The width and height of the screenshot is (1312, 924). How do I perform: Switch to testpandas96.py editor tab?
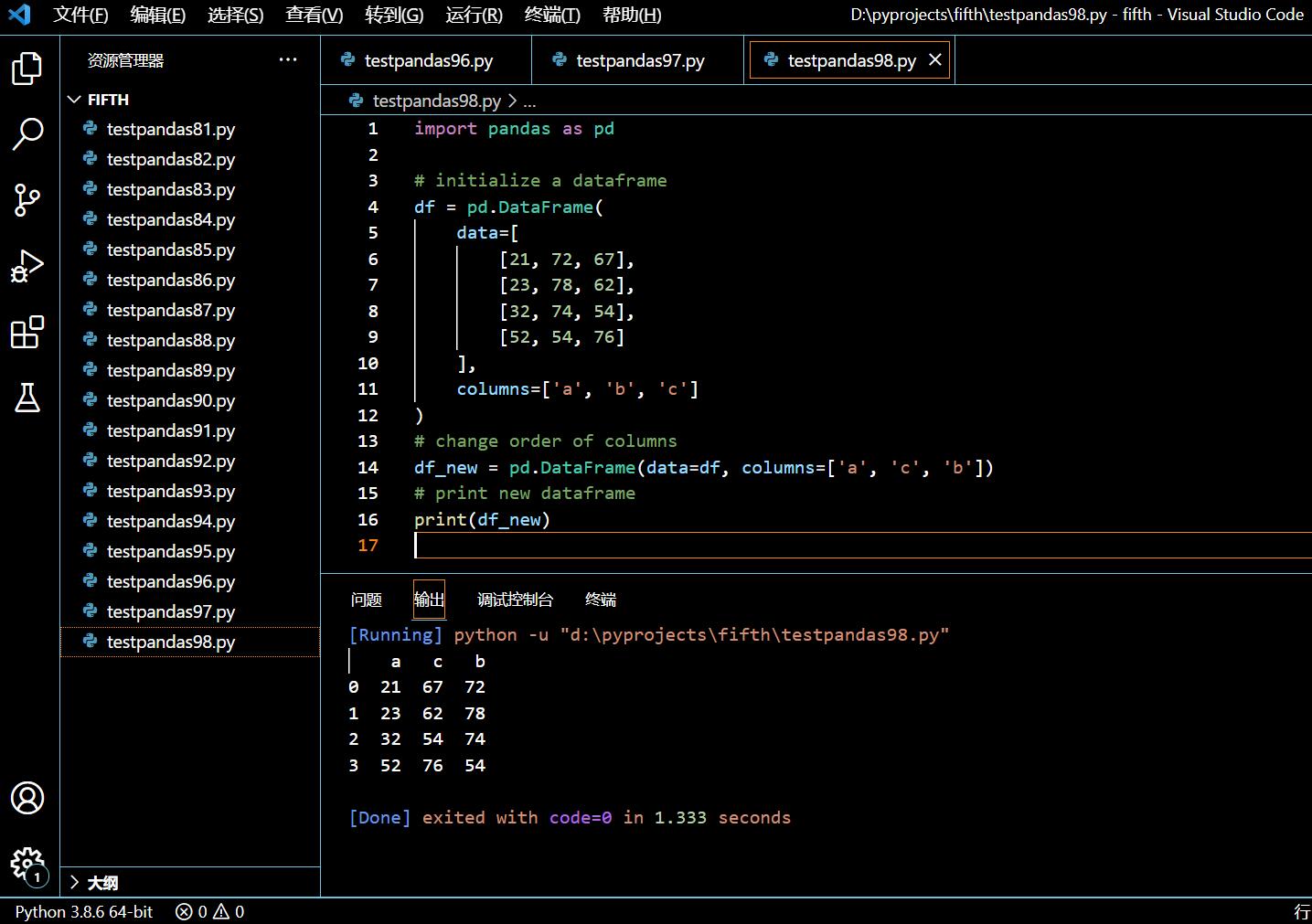[426, 60]
